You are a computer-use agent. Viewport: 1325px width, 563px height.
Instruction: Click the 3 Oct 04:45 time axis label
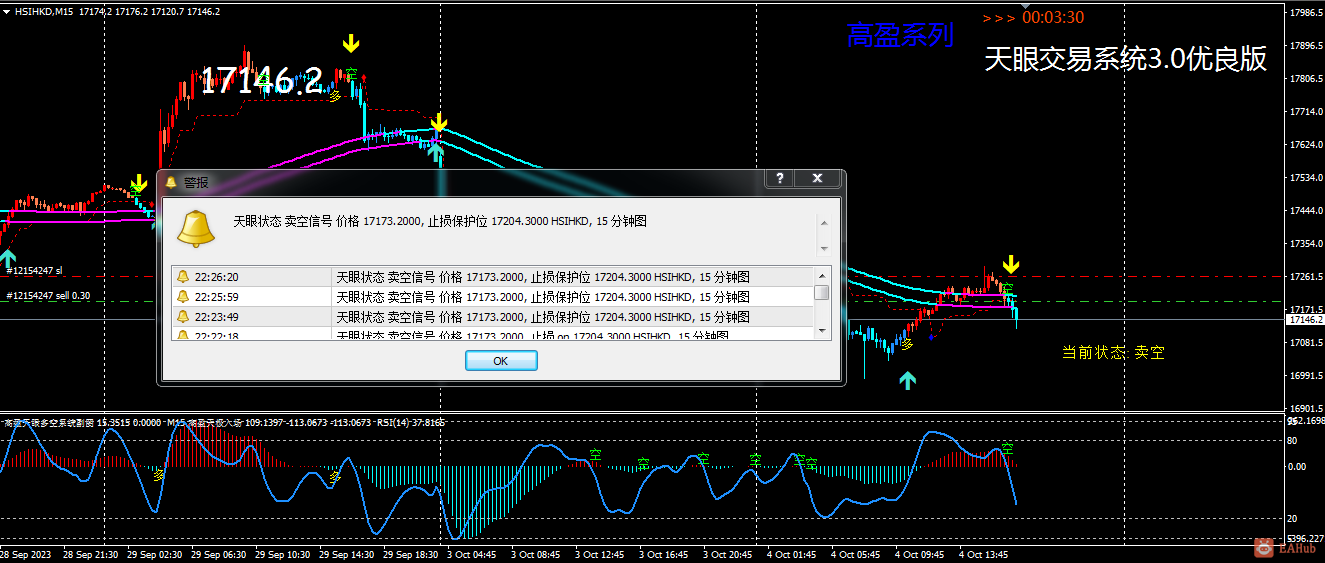click(470, 554)
